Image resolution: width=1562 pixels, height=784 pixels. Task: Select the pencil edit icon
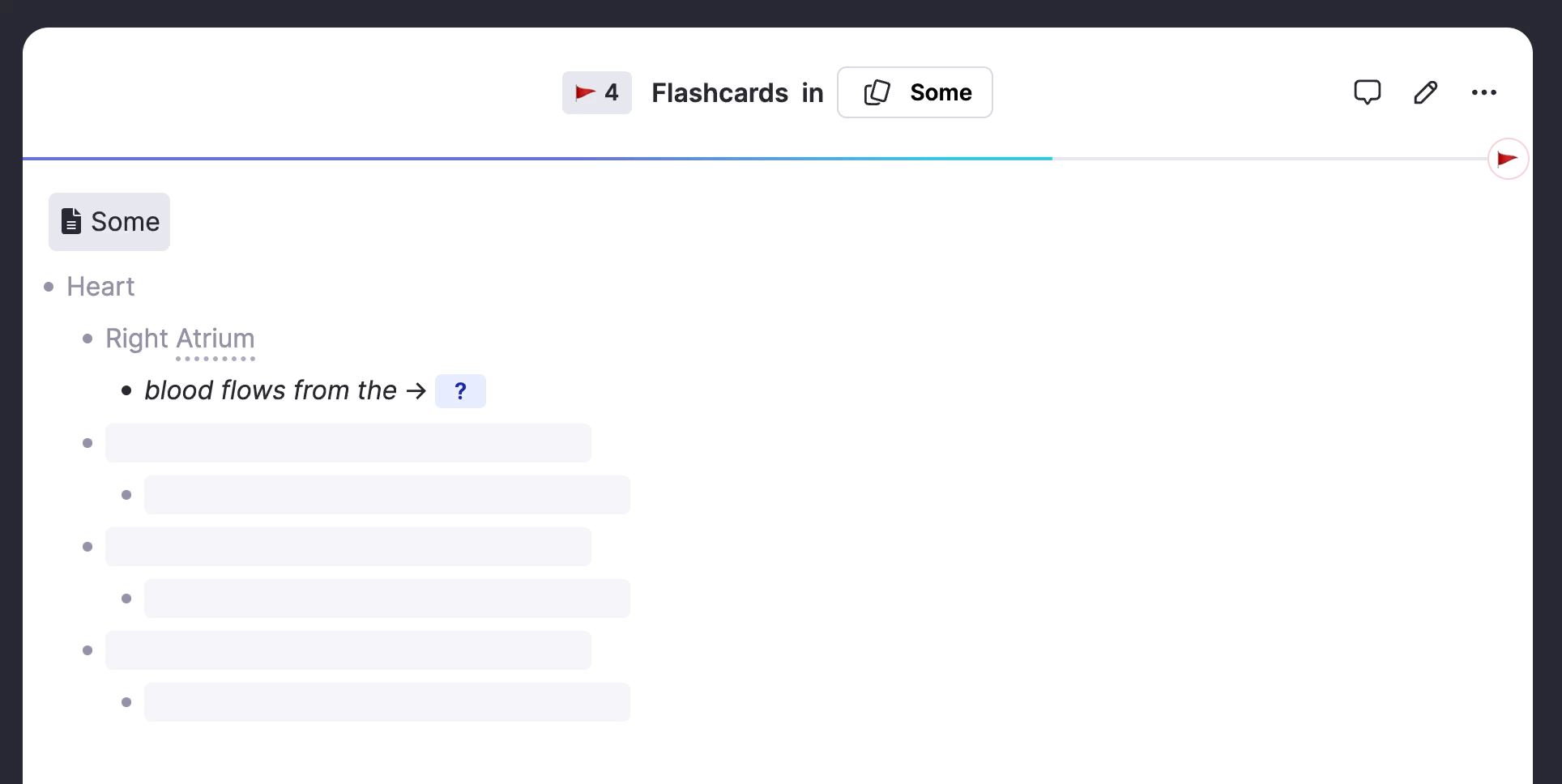point(1425,92)
